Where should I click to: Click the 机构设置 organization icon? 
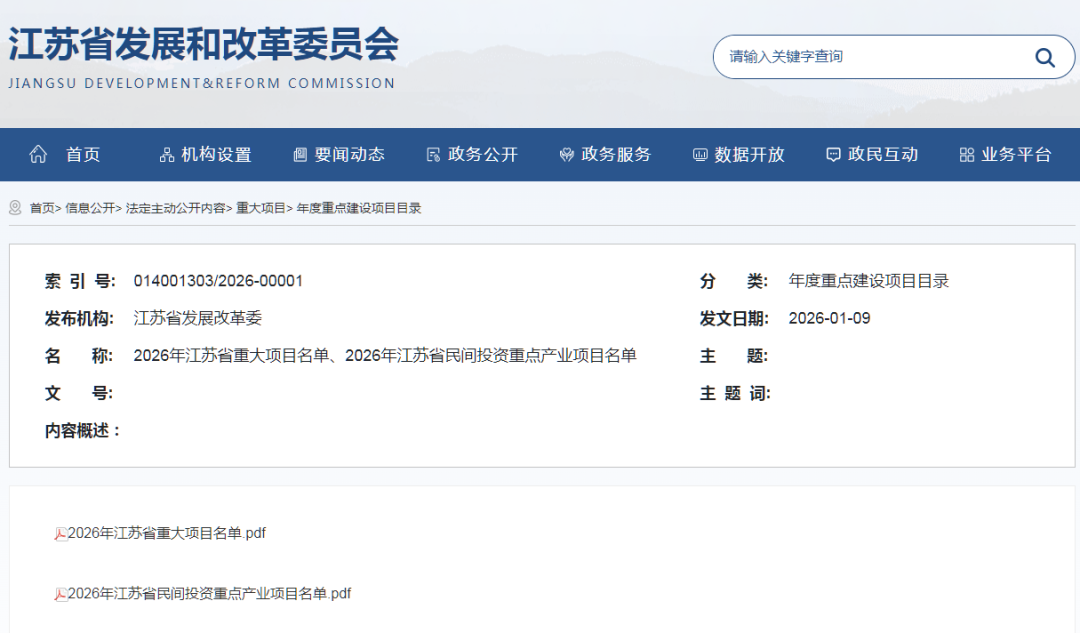[x=167, y=155]
